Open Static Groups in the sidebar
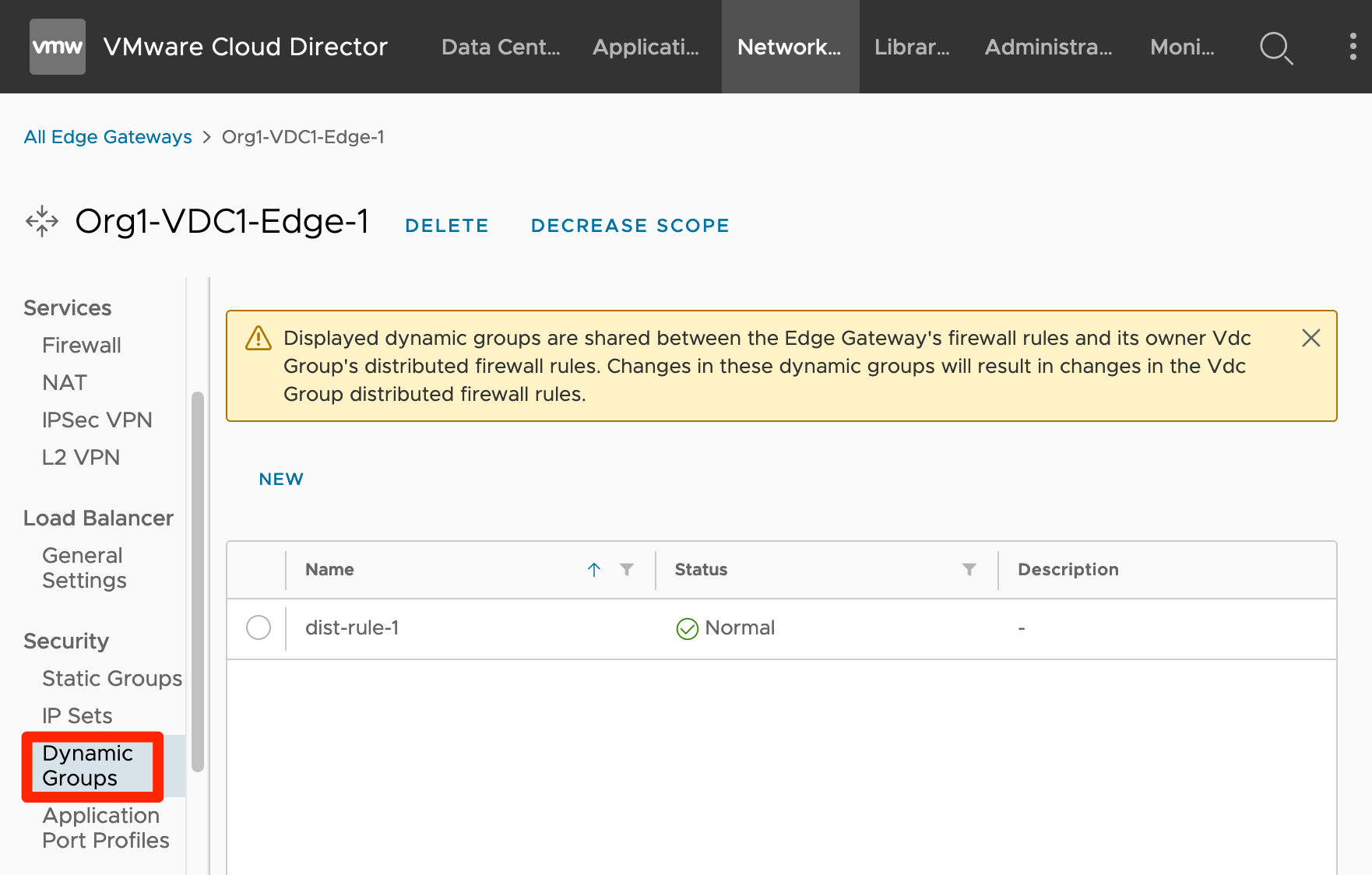Viewport: 1372px width, 875px height. [112, 679]
